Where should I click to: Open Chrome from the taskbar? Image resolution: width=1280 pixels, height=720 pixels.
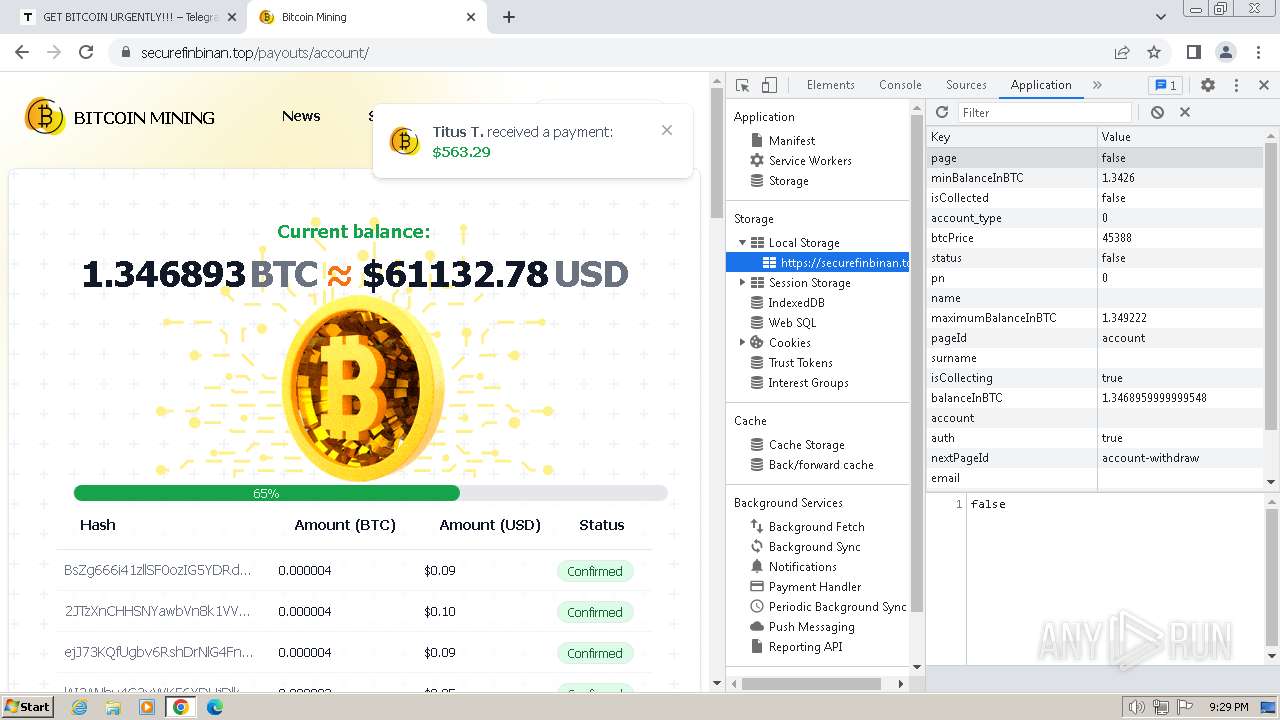point(181,707)
